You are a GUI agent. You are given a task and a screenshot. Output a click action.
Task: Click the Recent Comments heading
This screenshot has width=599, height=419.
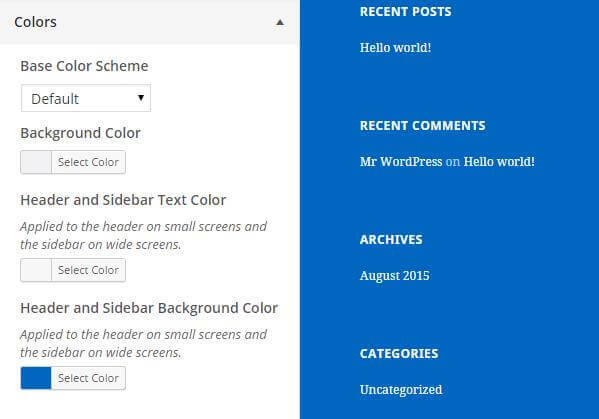[x=423, y=125]
